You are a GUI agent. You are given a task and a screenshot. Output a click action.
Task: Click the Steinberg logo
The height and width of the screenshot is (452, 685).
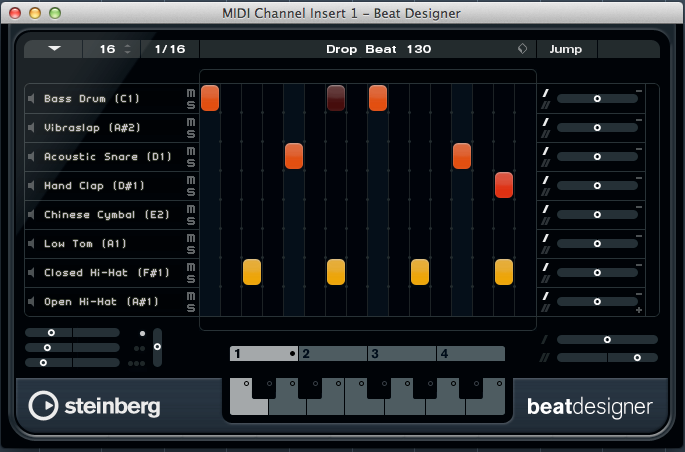(94, 406)
